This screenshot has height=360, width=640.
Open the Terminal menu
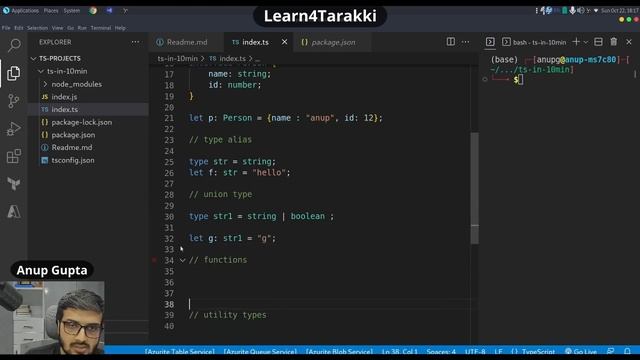click(101, 28)
